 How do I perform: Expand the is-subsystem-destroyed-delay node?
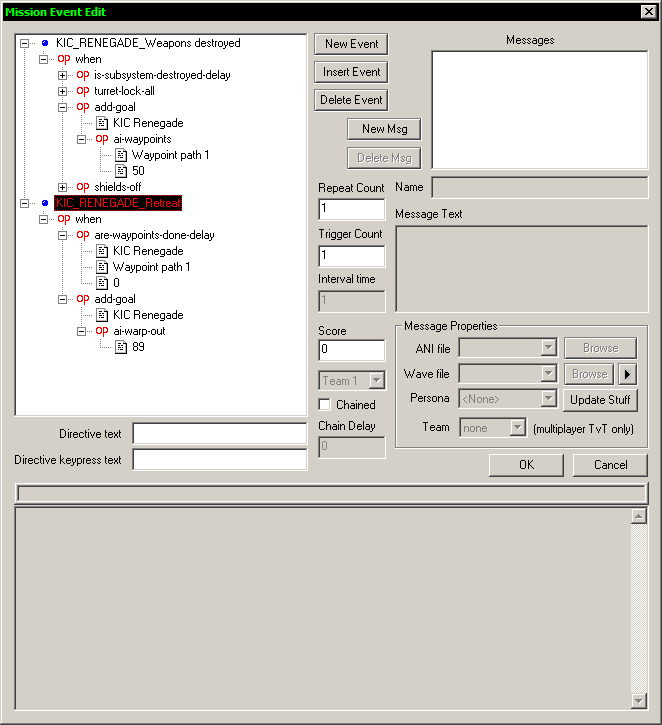click(x=63, y=75)
